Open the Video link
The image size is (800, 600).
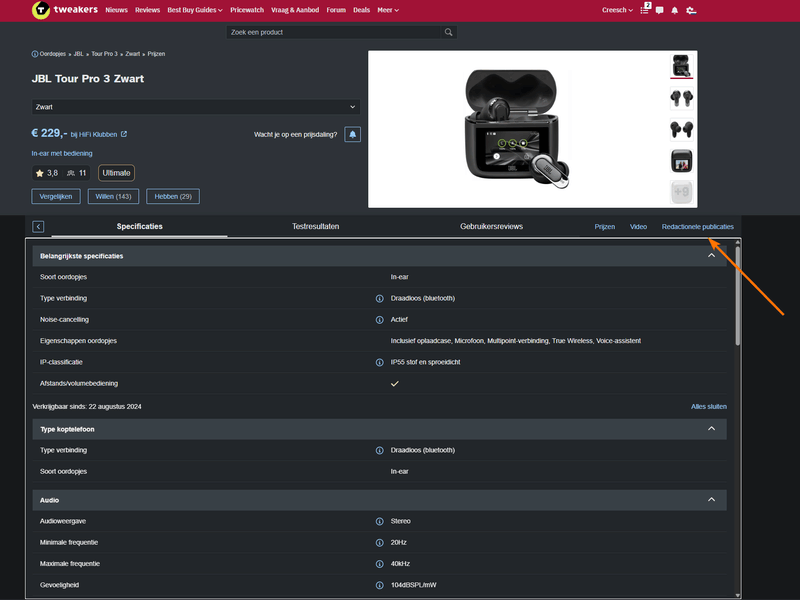point(638,227)
